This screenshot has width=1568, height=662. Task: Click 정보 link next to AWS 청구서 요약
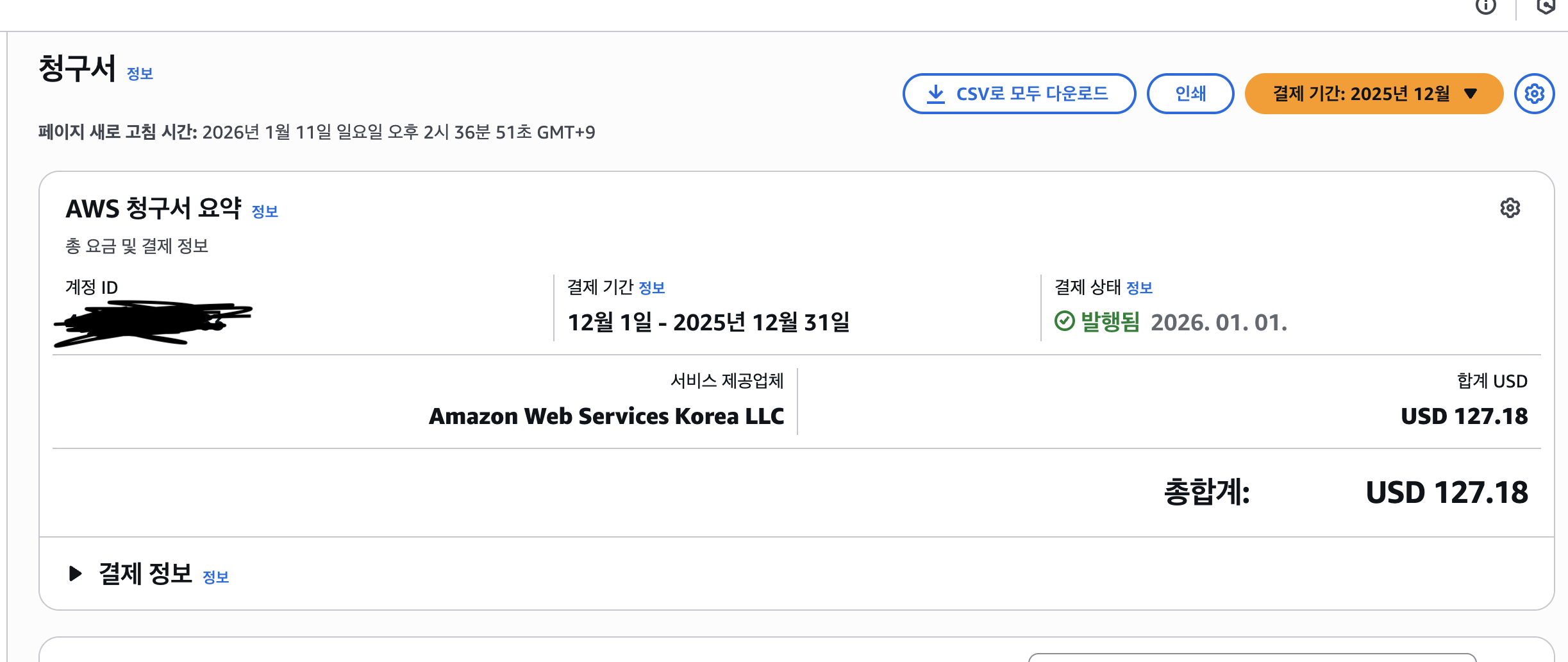(x=265, y=212)
